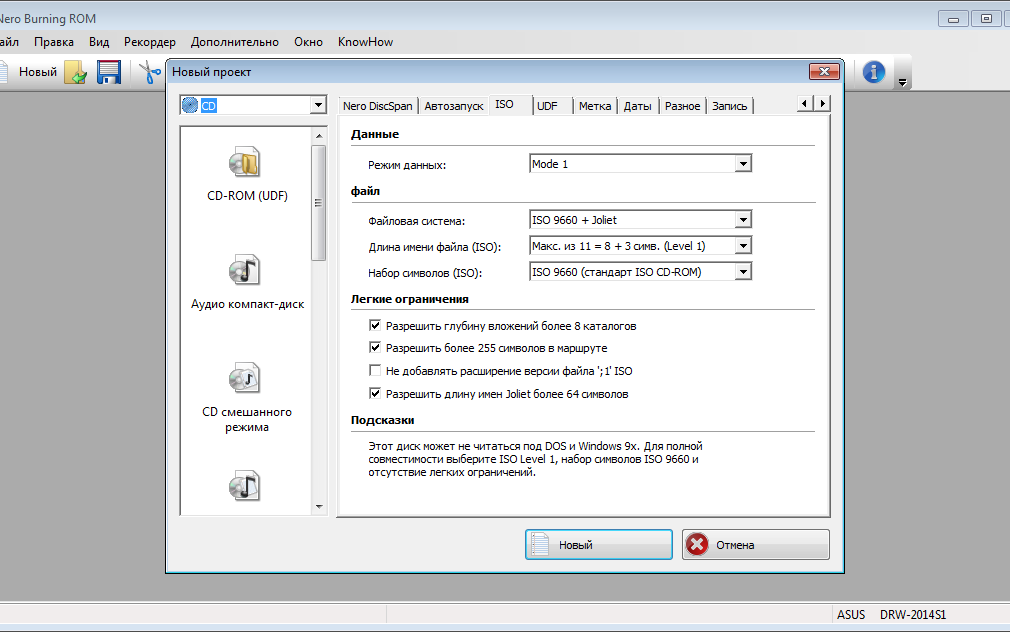The image size is (1010, 632).
Task: Enable directory depth over 8 checkbox
Action: 375,325
